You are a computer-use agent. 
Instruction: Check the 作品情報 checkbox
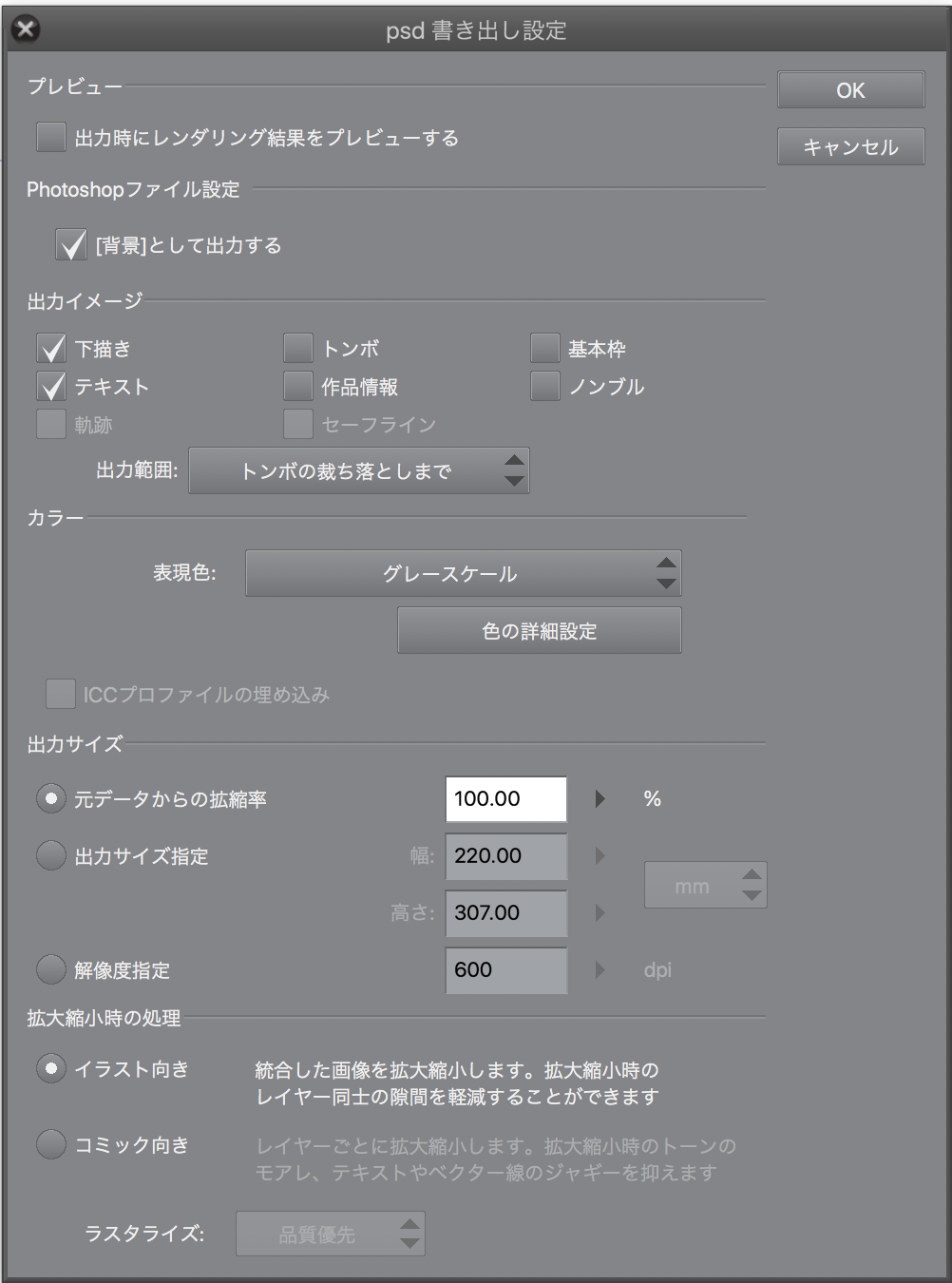(x=298, y=386)
